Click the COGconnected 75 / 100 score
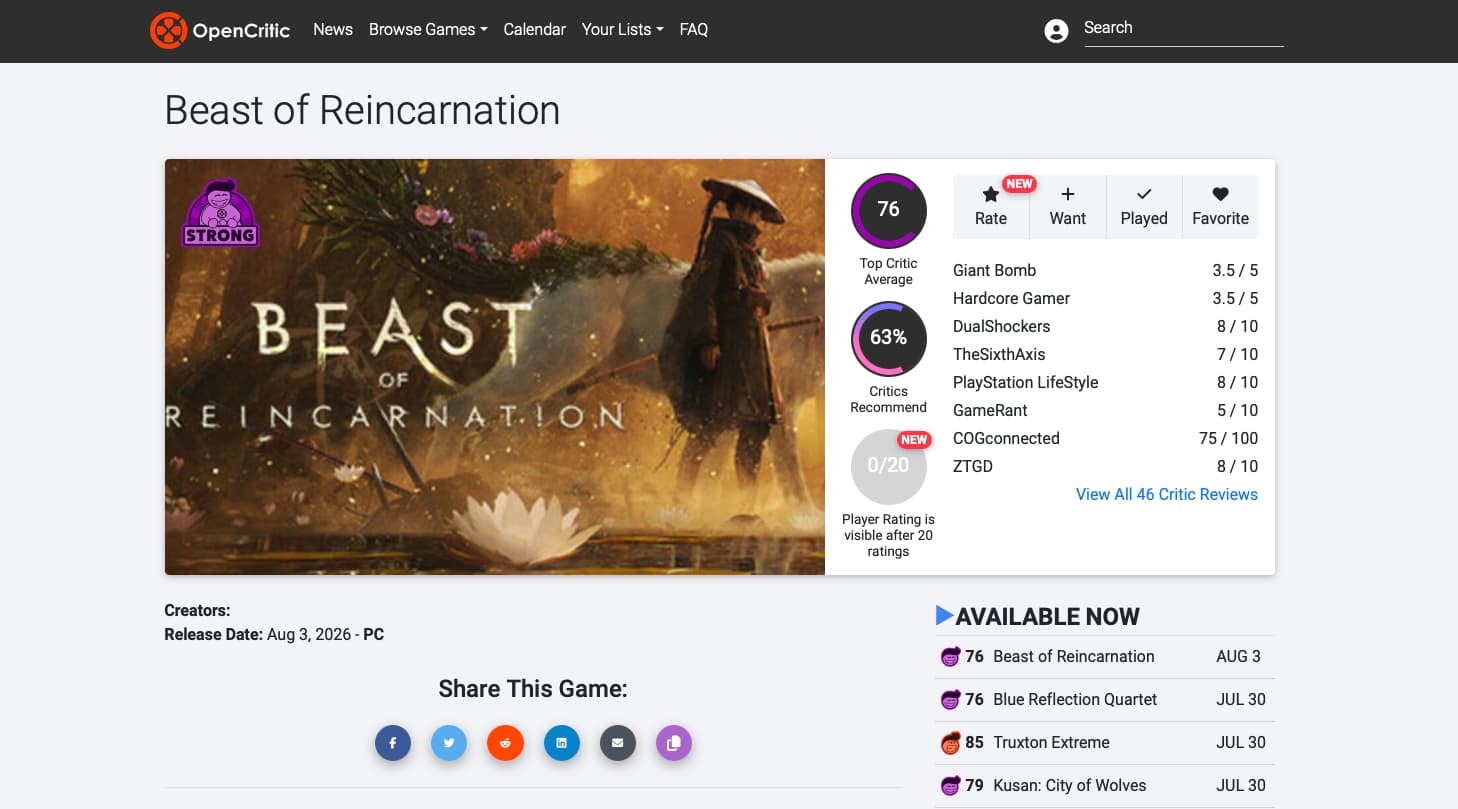The image size is (1458, 809). 1228,438
